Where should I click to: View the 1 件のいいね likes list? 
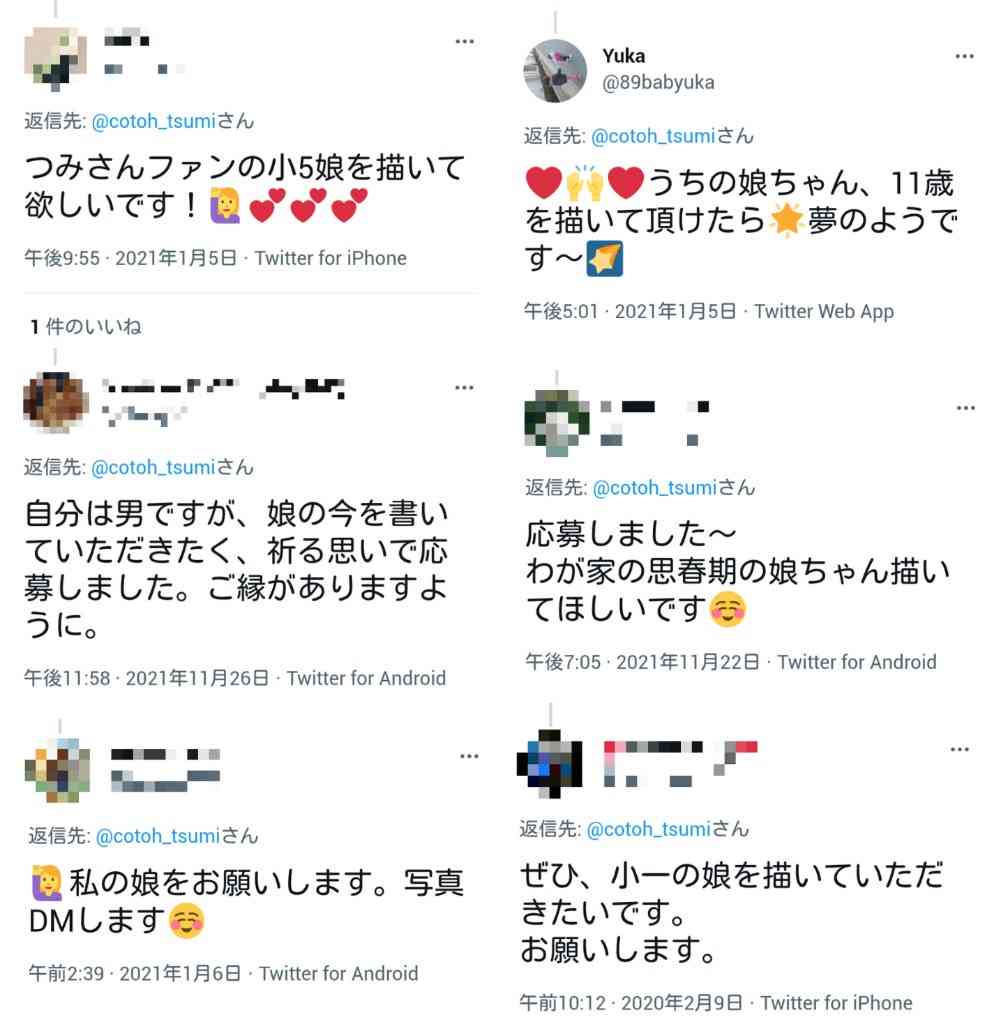tap(86, 327)
